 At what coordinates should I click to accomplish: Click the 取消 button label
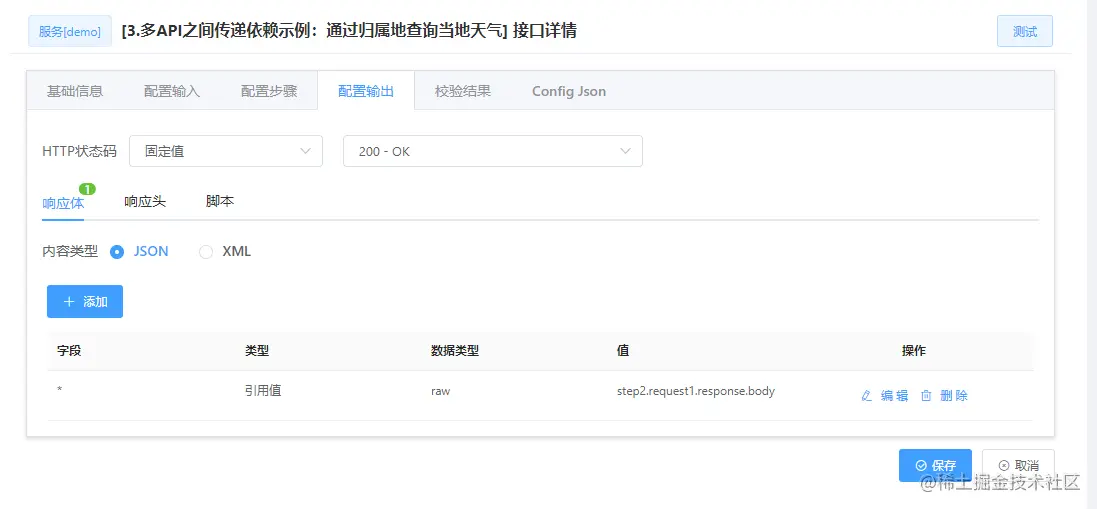pos(1026,466)
